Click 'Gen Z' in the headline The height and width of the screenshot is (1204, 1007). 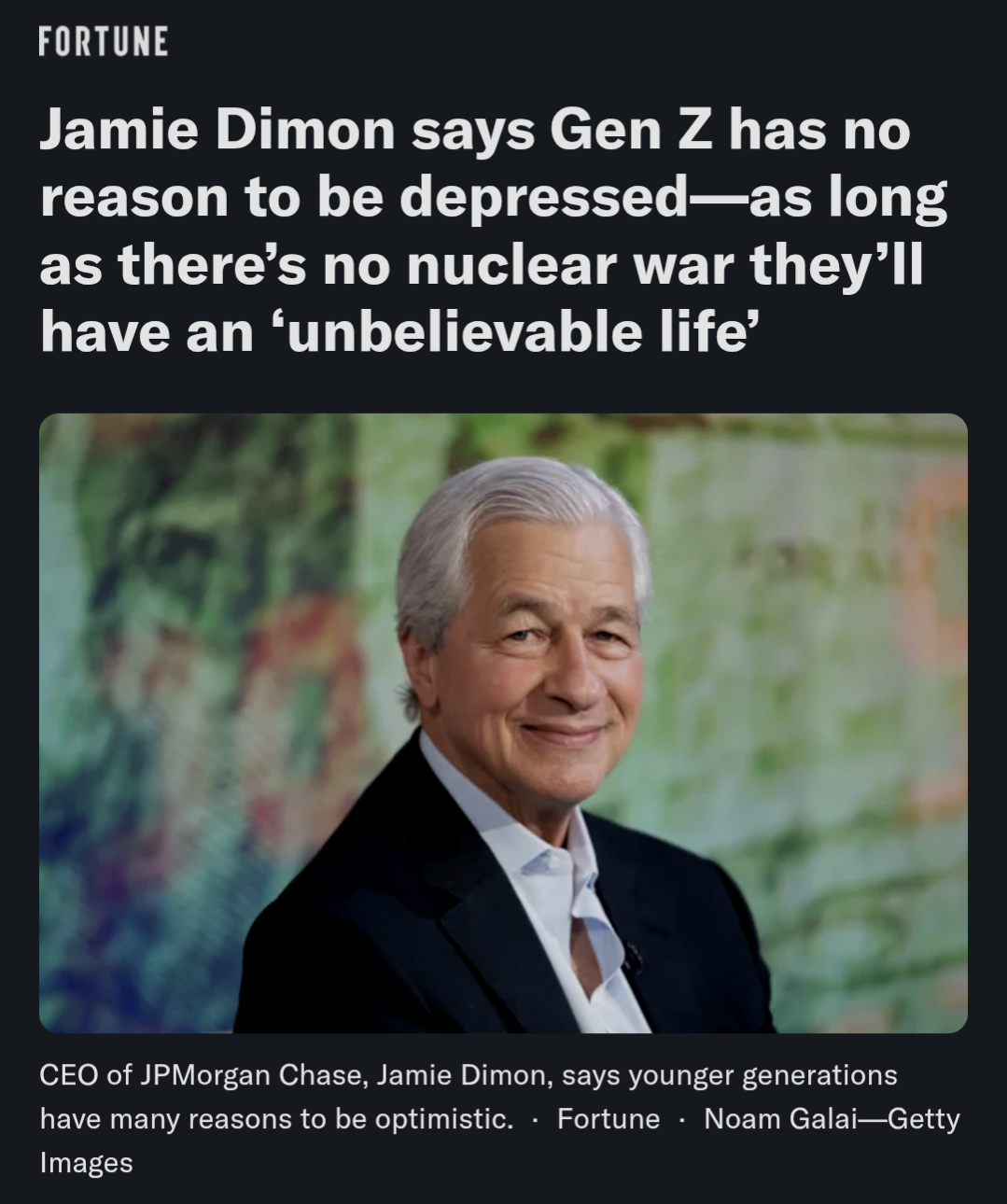[630, 130]
